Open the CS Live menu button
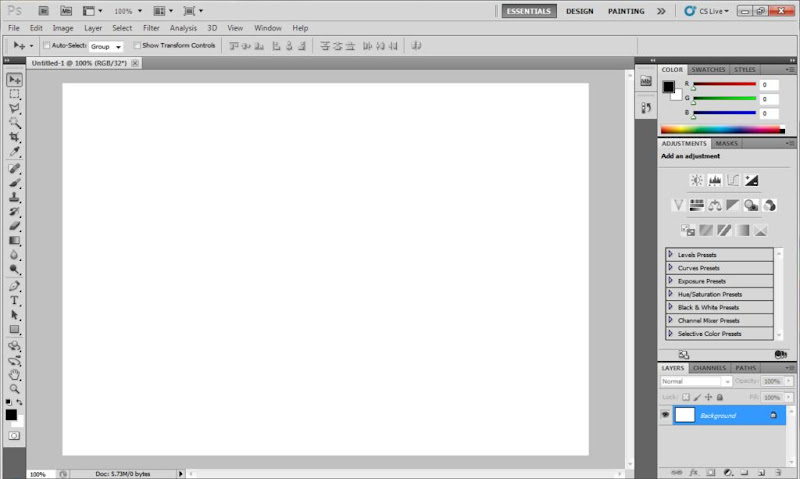 (x=707, y=11)
